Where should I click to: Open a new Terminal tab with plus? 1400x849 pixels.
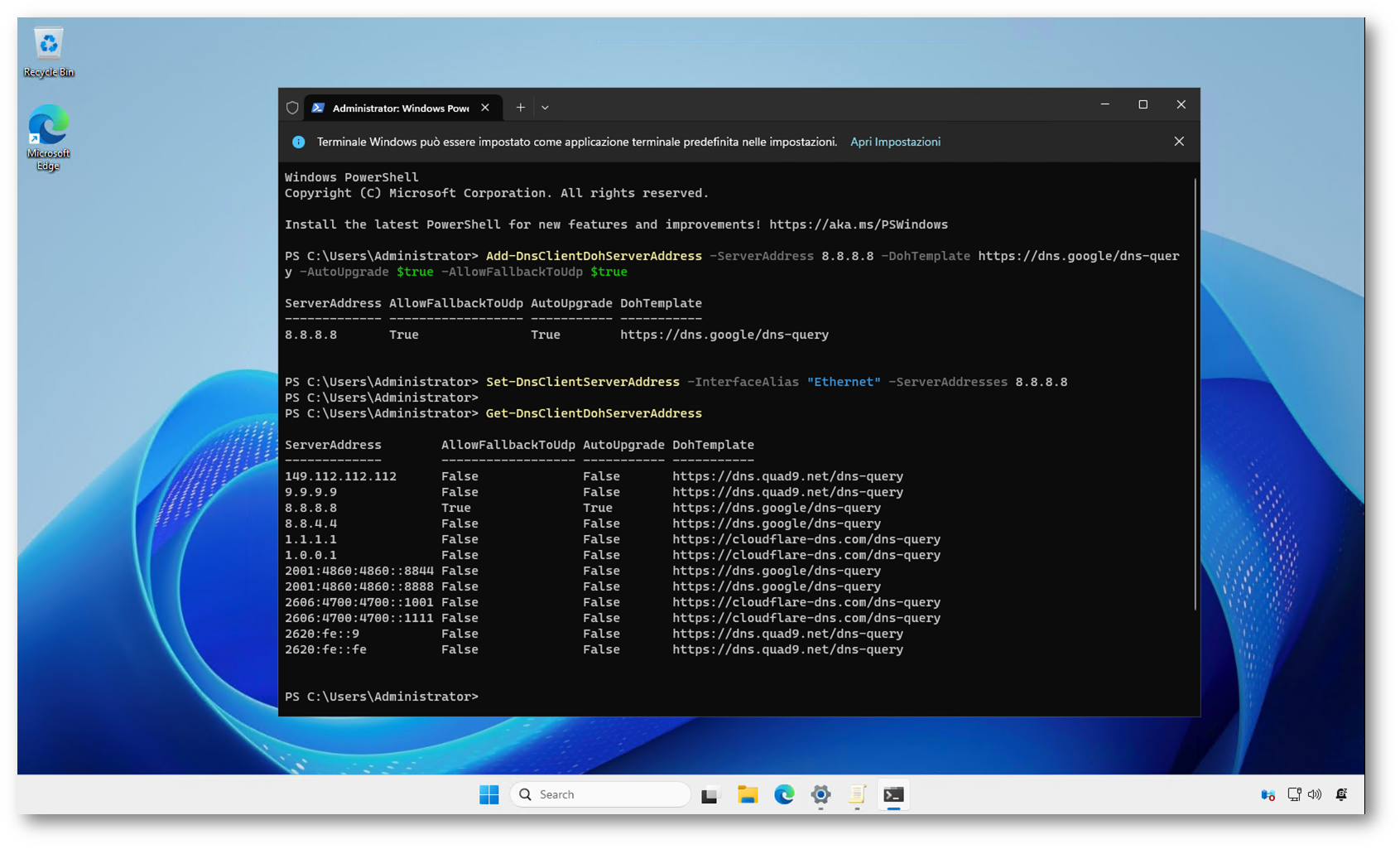click(x=520, y=108)
